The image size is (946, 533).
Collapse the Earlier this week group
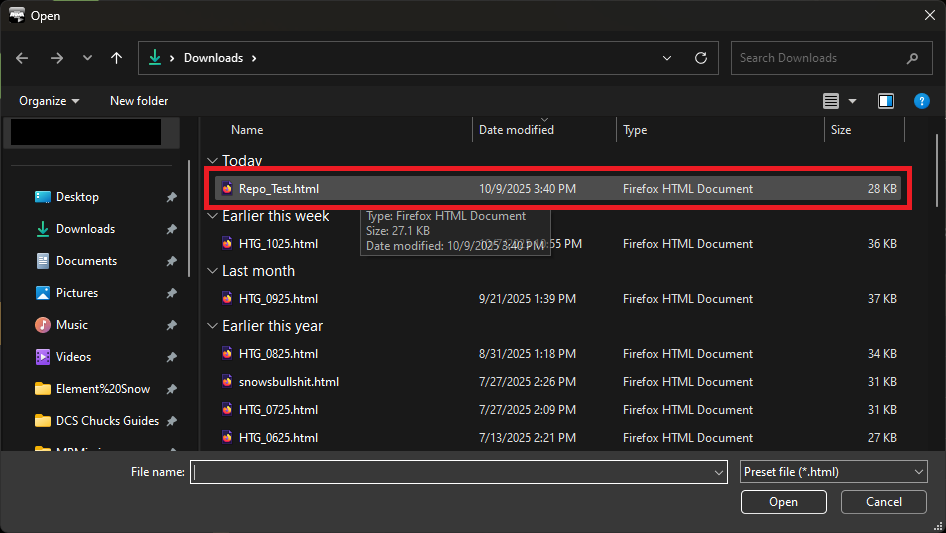coord(212,216)
